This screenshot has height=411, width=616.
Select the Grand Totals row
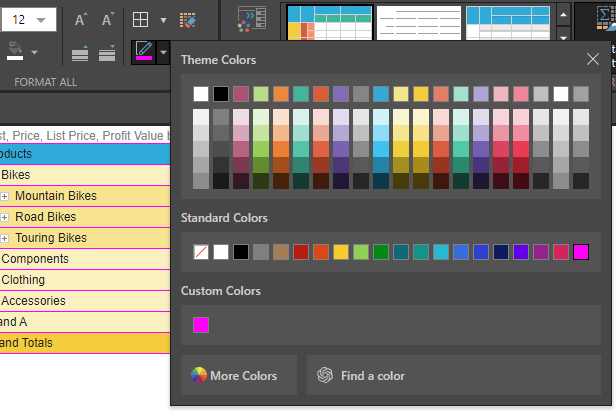(x=40, y=343)
